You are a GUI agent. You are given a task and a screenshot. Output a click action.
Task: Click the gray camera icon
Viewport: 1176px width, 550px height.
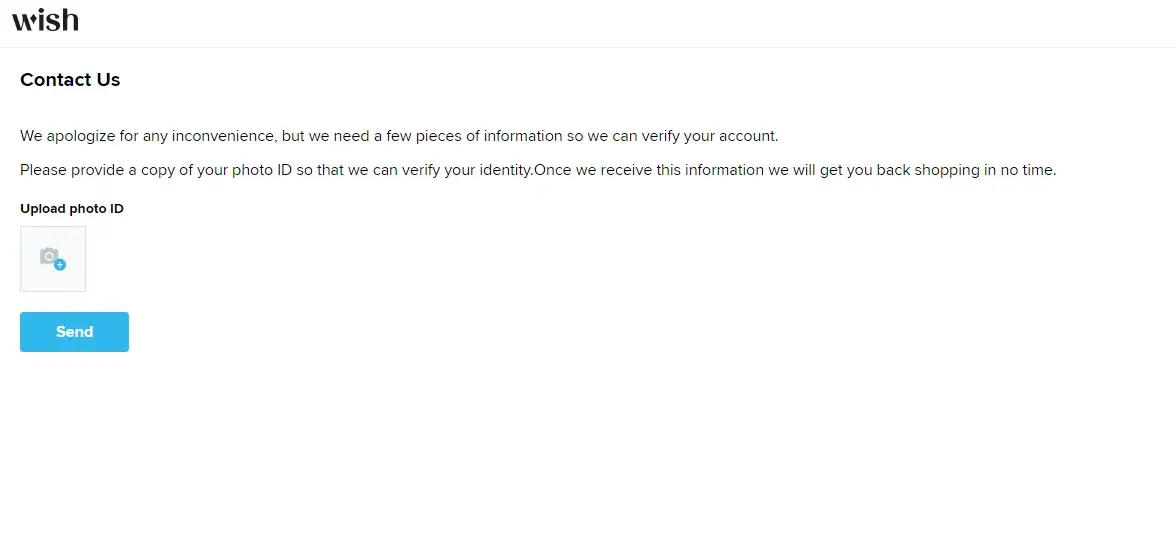click(49, 257)
